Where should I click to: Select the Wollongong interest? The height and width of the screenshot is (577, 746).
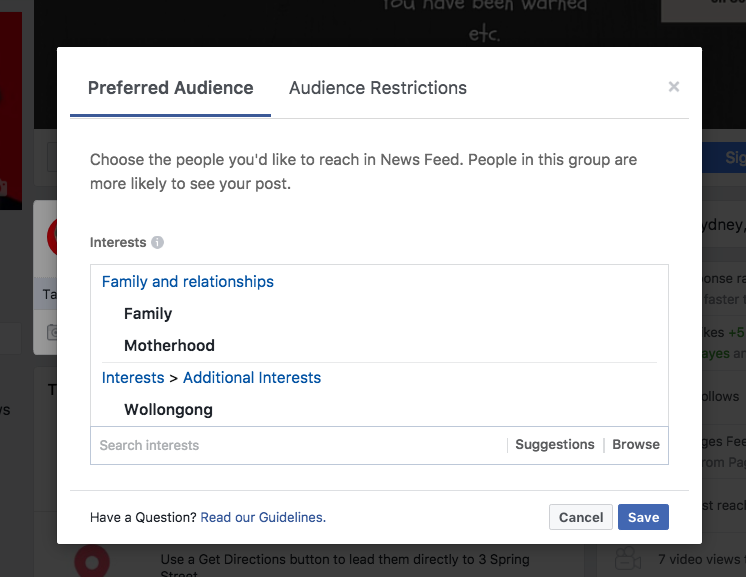pyautogui.click(x=168, y=410)
